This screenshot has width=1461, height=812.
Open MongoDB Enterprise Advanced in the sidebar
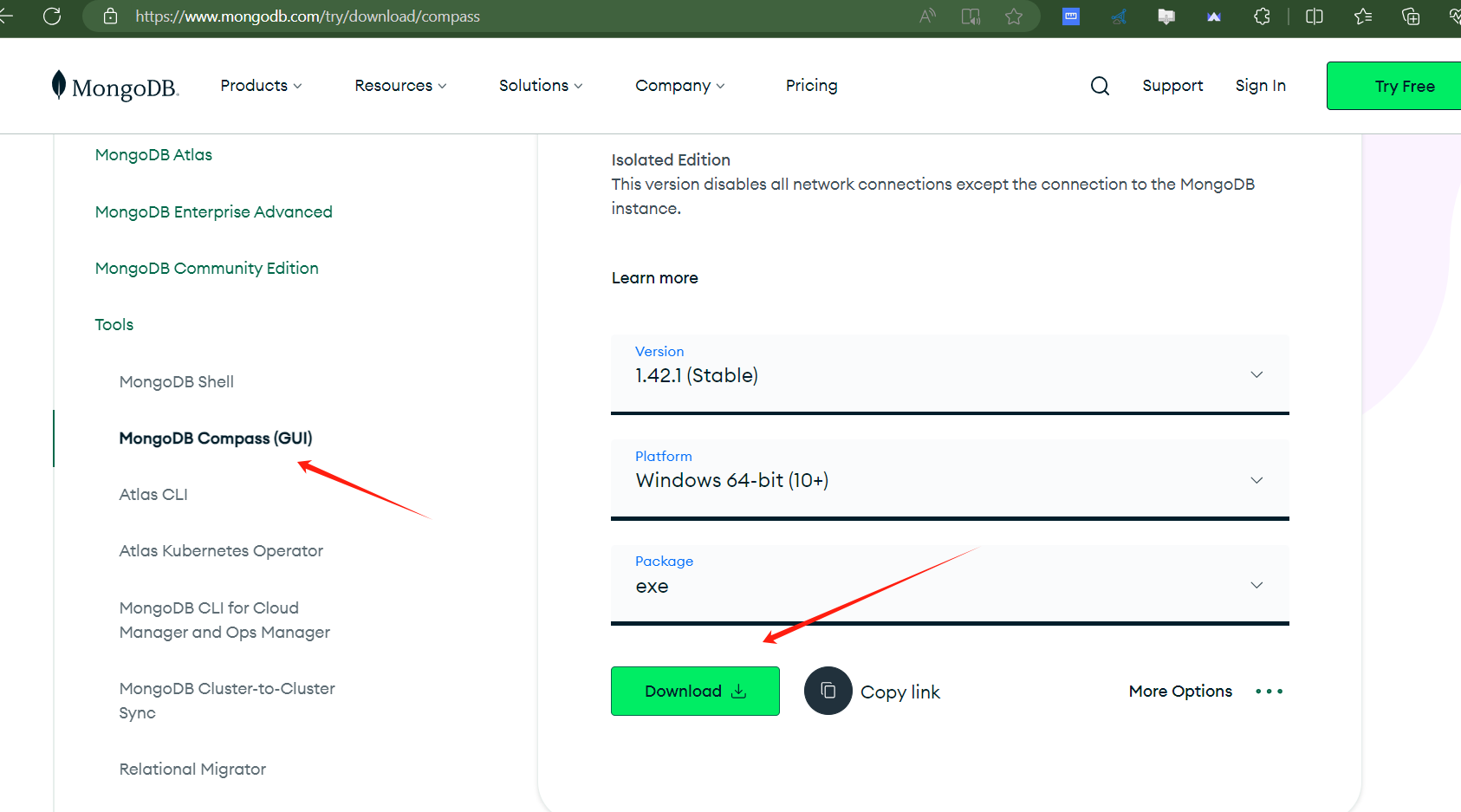pyautogui.click(x=214, y=212)
